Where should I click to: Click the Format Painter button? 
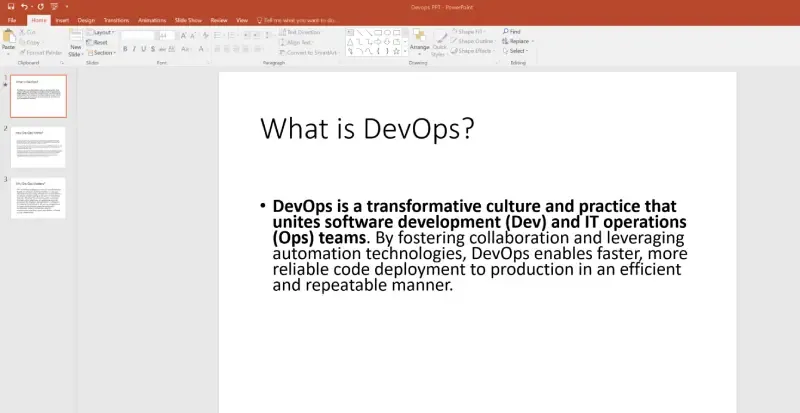click(41, 53)
